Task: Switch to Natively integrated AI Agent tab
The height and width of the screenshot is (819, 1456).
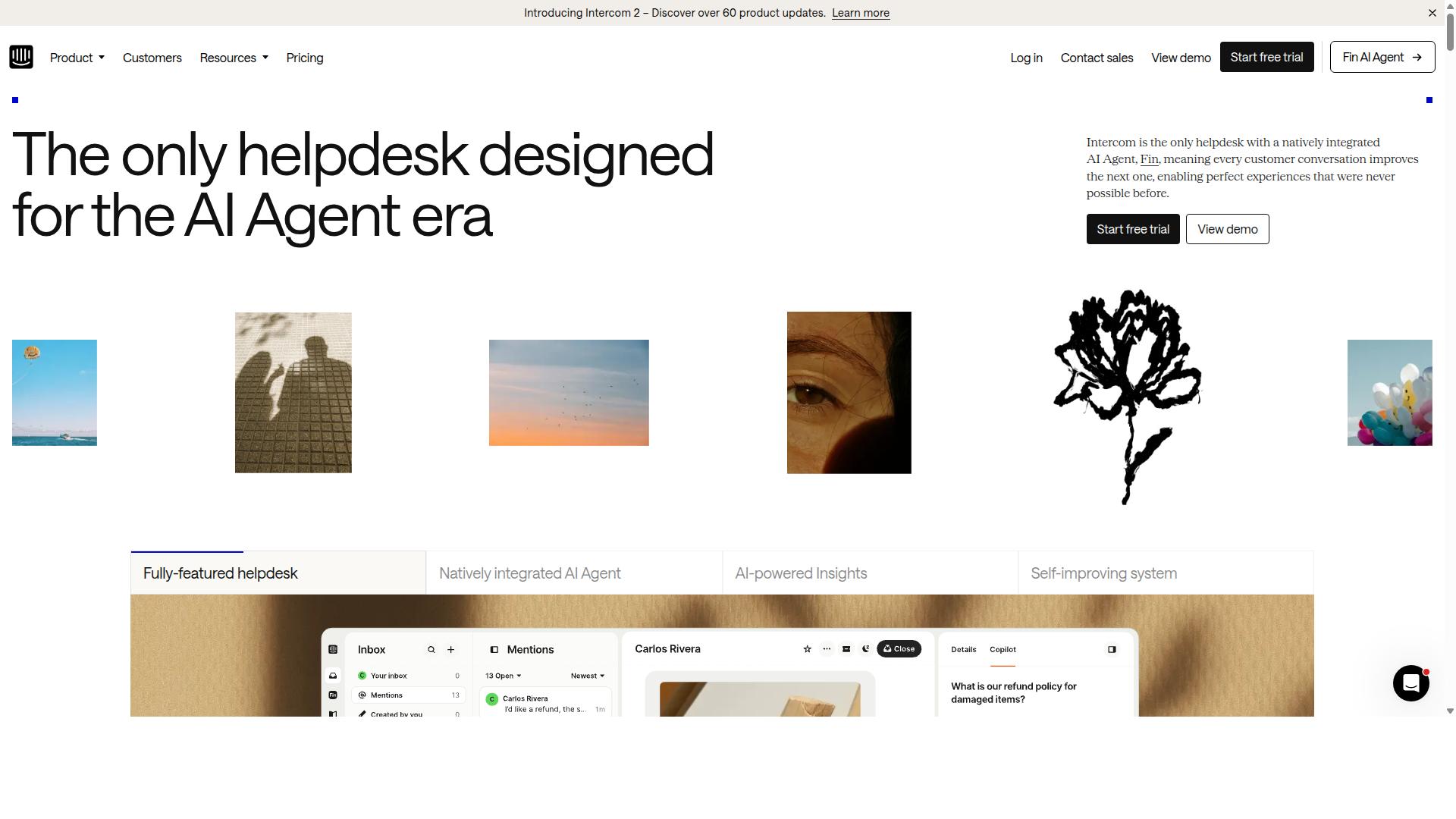Action: 574,573
